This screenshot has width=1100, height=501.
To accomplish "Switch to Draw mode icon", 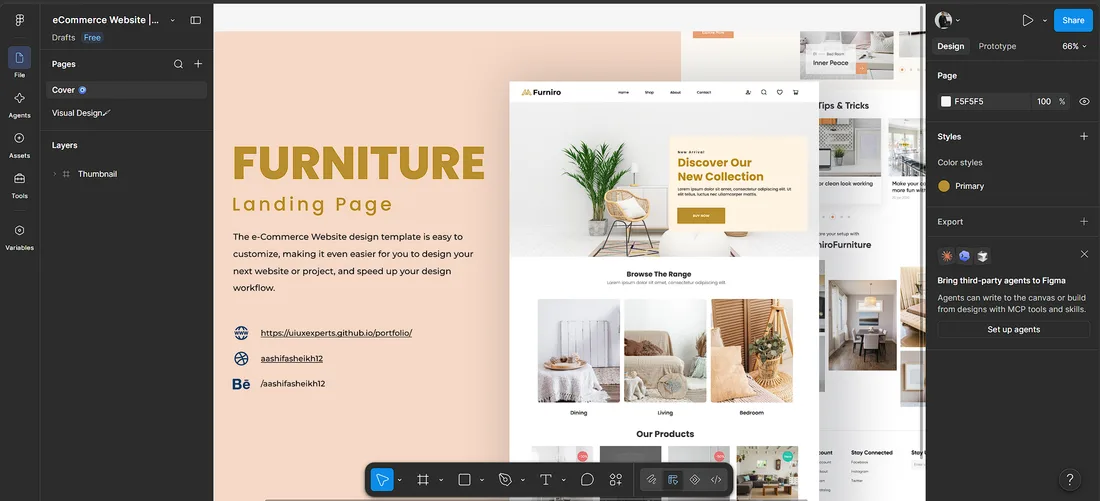I will [x=651, y=480].
